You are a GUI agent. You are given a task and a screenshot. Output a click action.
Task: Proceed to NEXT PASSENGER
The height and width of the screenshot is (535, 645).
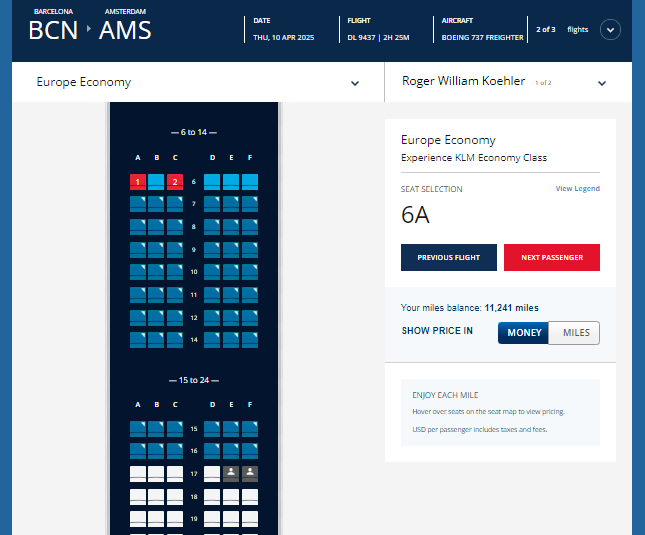[x=551, y=257]
